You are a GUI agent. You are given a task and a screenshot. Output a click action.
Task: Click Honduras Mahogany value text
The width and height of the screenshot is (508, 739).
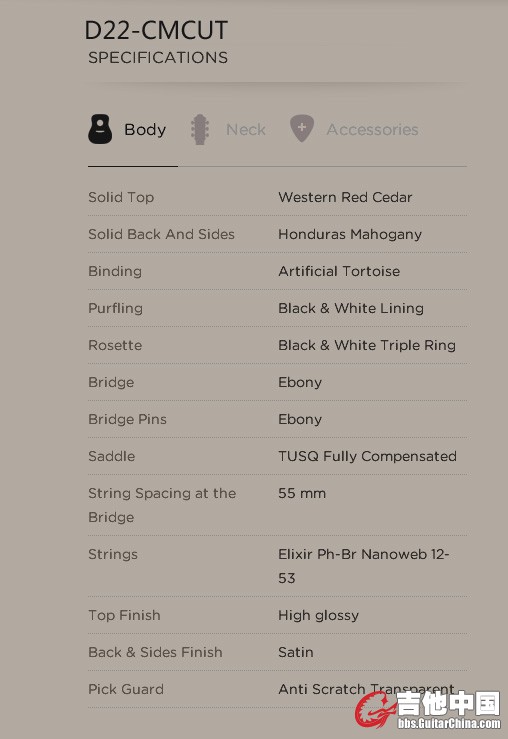pyautogui.click(x=350, y=234)
